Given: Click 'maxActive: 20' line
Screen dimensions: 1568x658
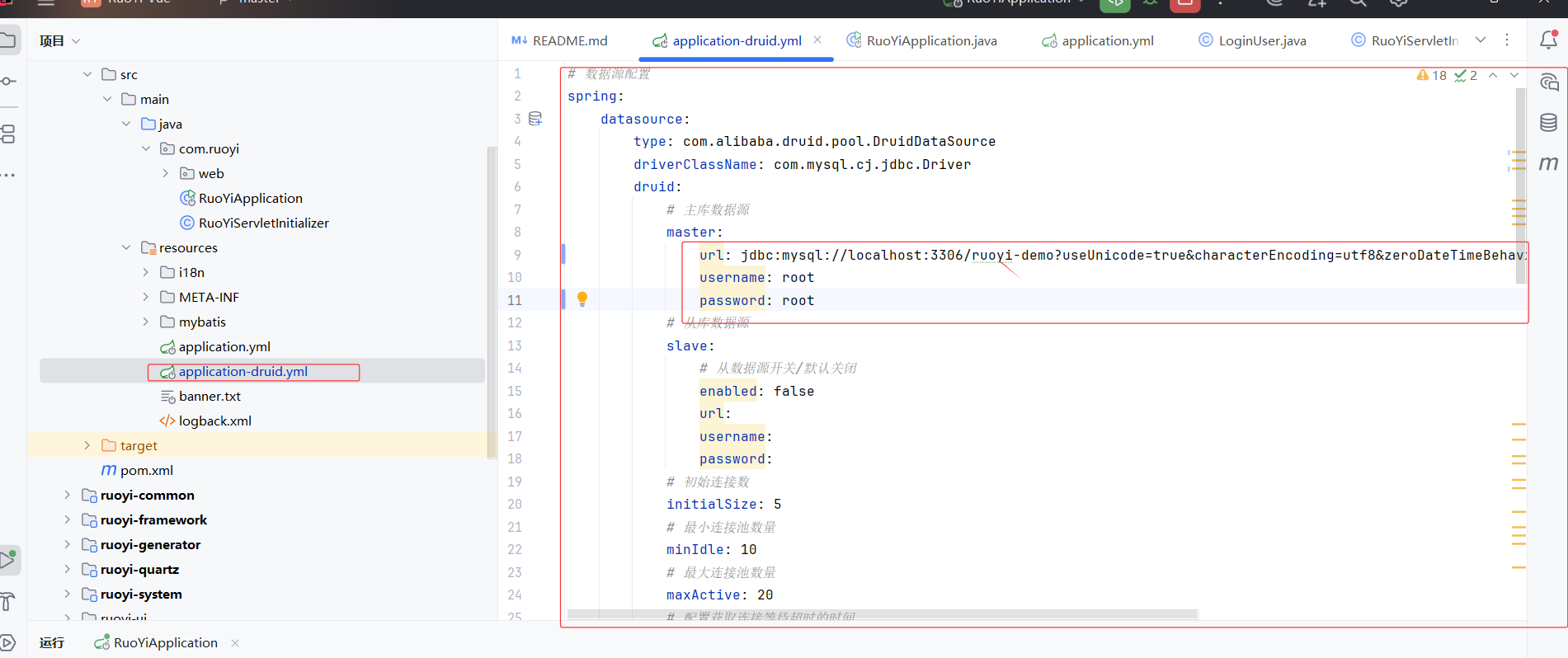Looking at the screenshot, I should coord(720,595).
